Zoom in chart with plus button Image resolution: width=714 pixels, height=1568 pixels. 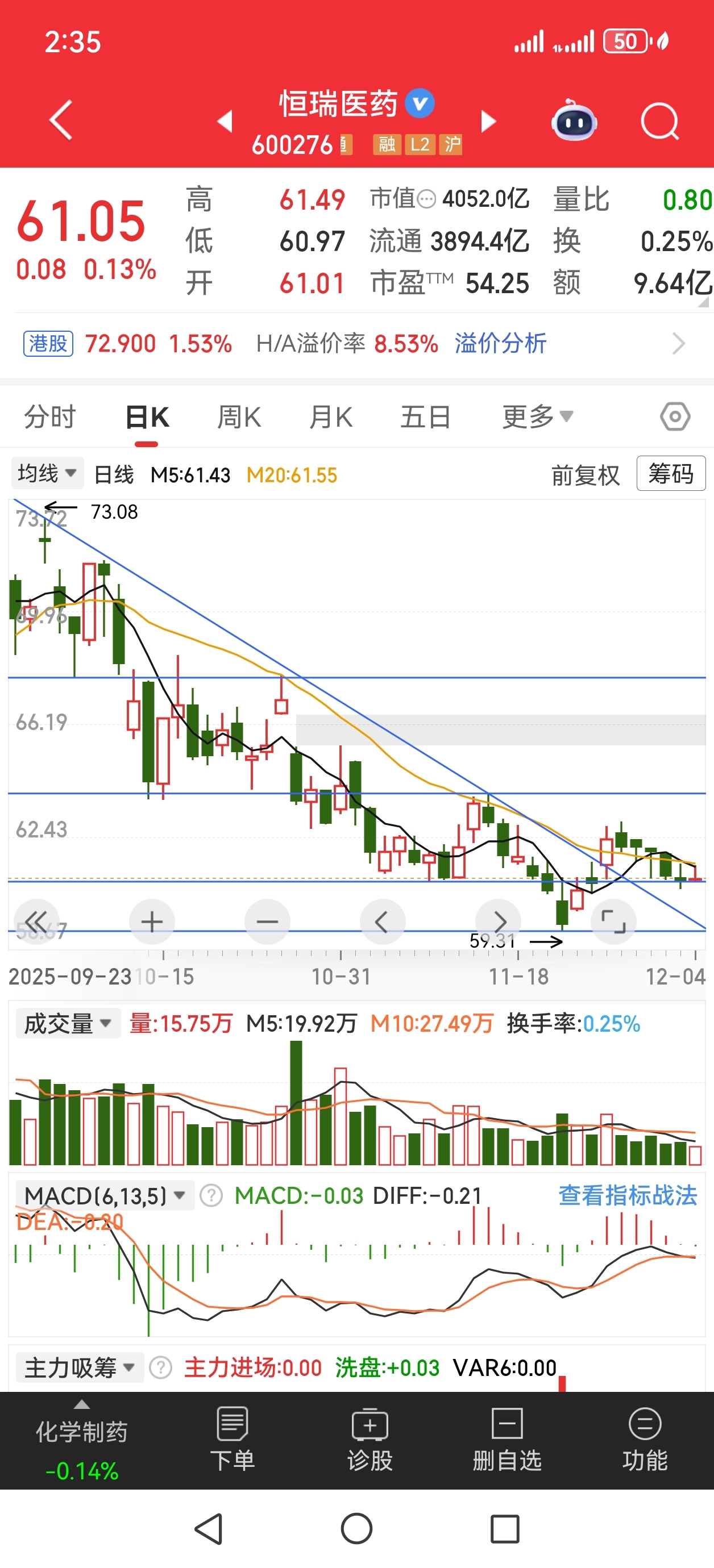[152, 921]
